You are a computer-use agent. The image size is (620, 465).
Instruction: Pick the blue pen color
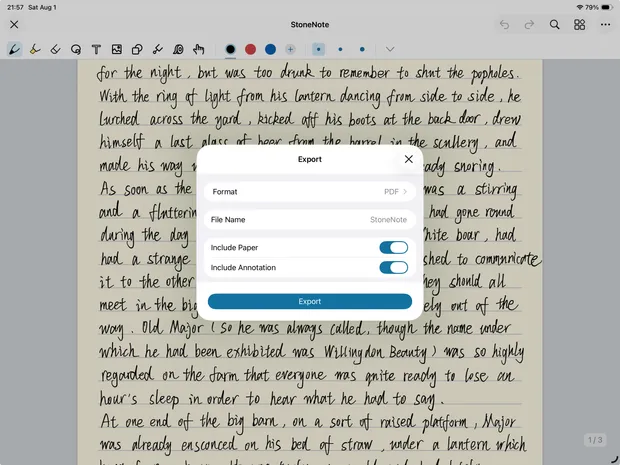[270, 49]
